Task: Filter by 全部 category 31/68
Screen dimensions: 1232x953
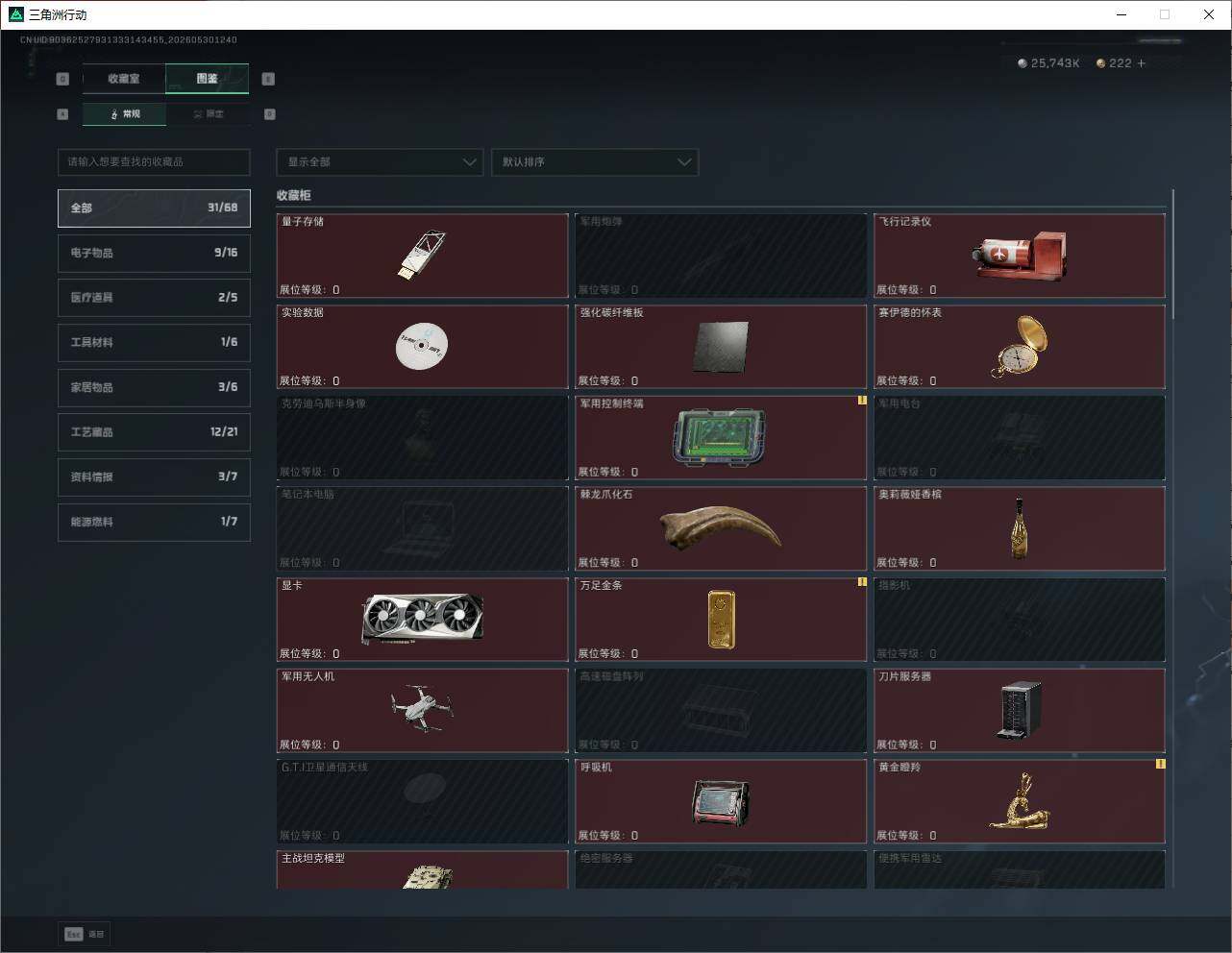Action: click(154, 208)
